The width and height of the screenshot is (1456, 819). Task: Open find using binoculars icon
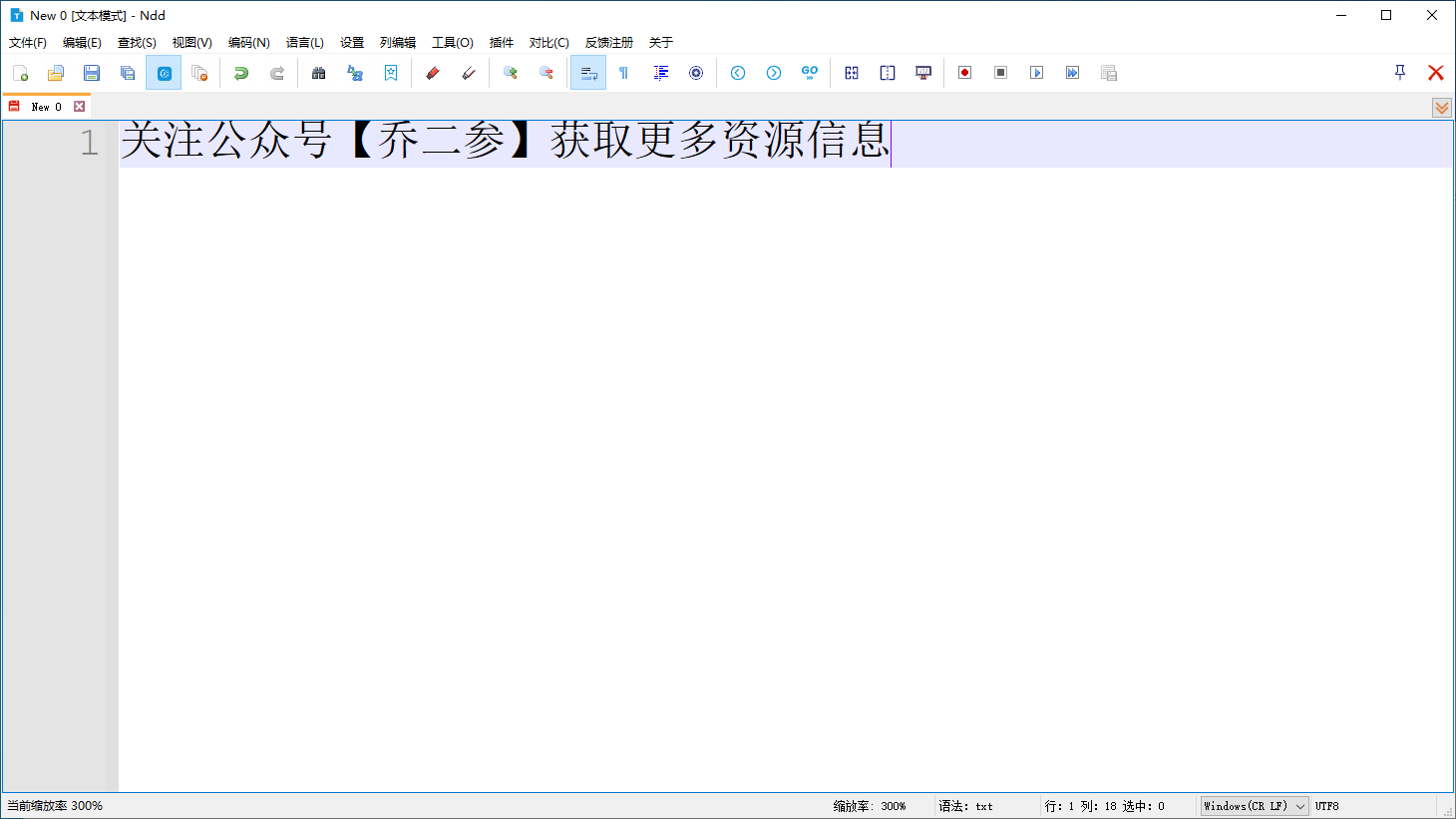[x=319, y=73]
